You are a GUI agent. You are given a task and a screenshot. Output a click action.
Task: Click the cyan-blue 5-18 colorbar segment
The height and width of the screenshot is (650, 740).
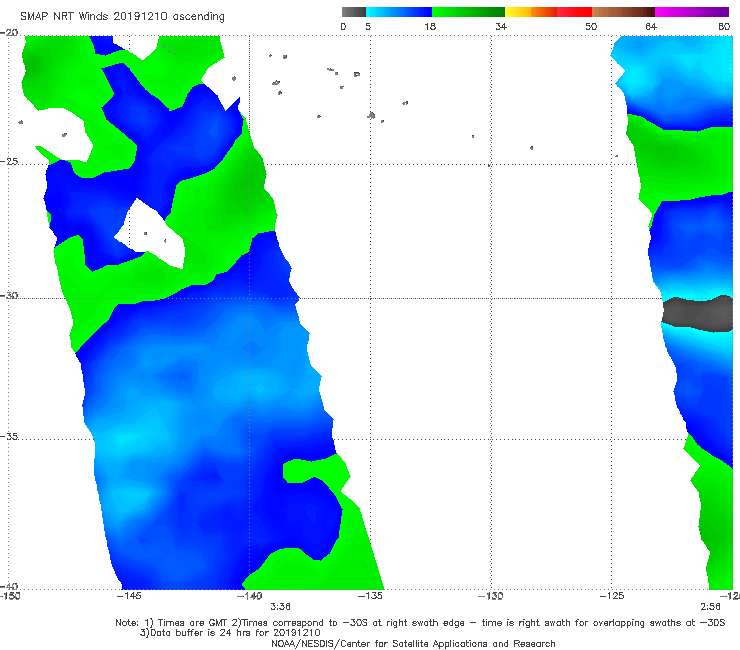(399, 12)
